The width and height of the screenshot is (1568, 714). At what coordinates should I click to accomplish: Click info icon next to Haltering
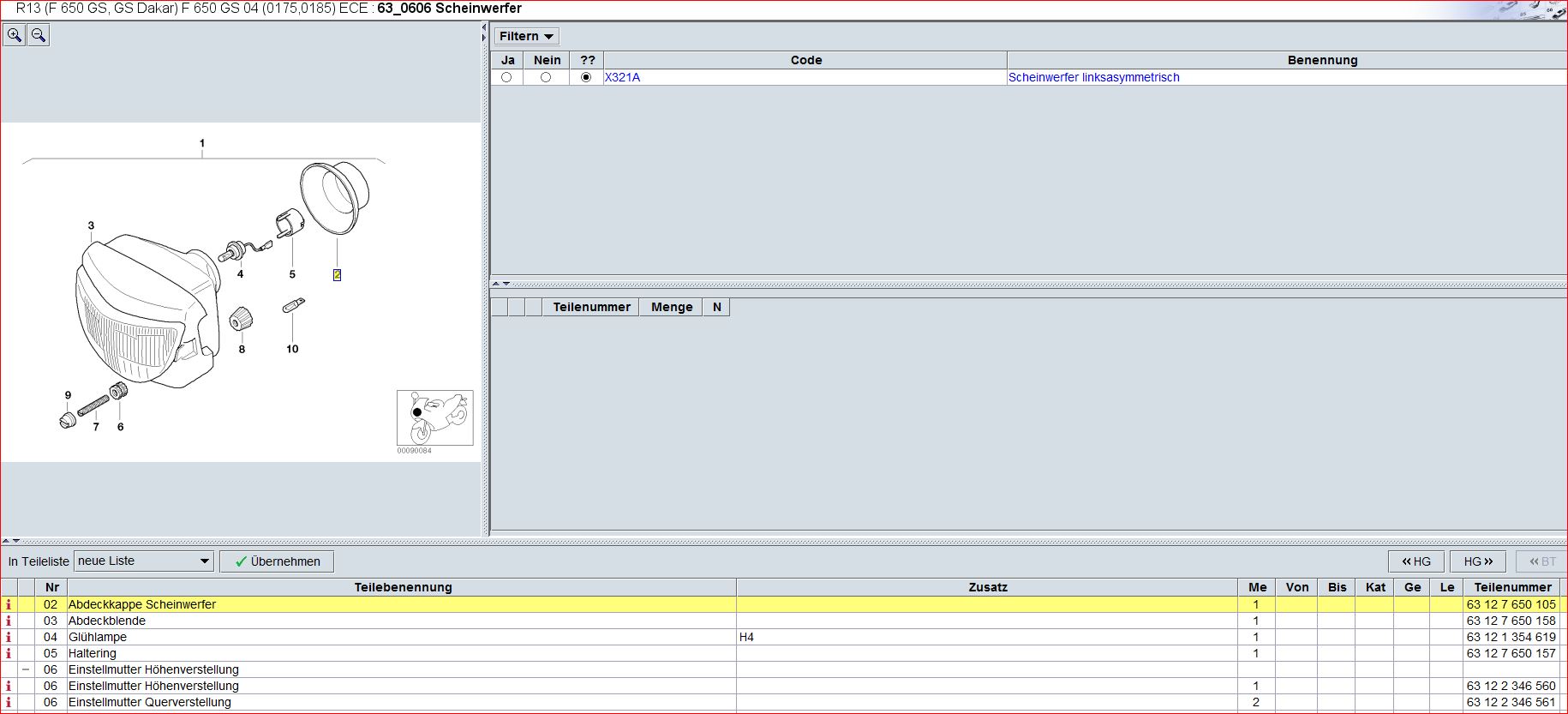point(9,653)
